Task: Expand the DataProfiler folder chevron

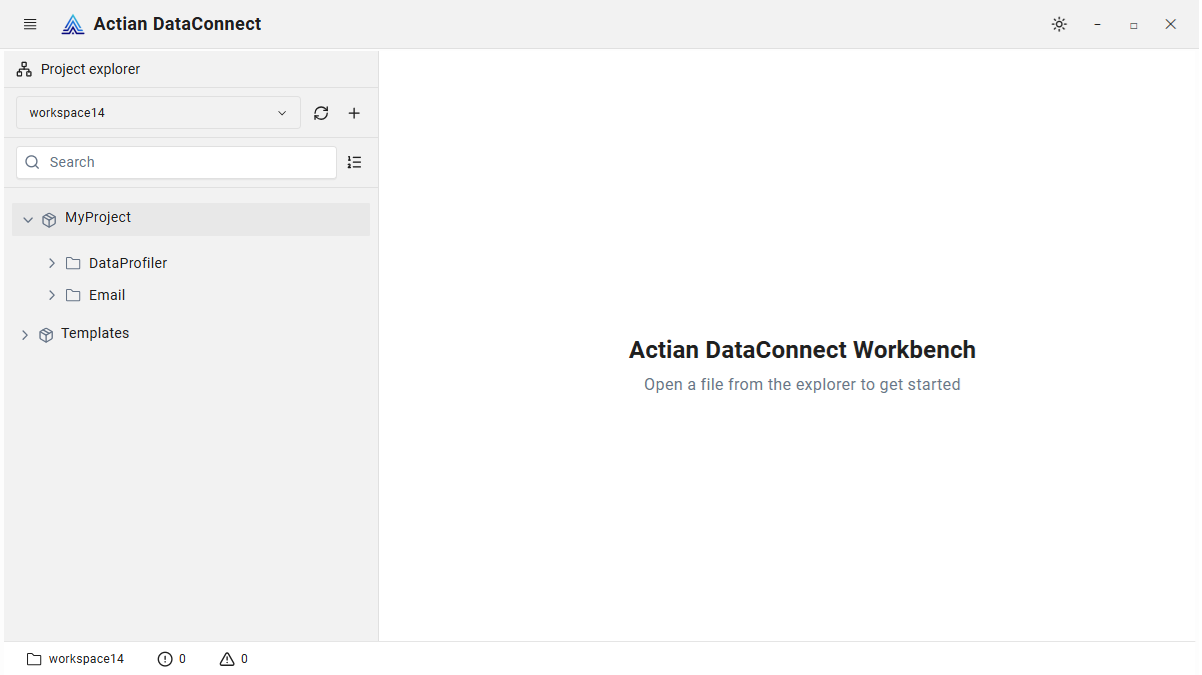Action: [52, 263]
